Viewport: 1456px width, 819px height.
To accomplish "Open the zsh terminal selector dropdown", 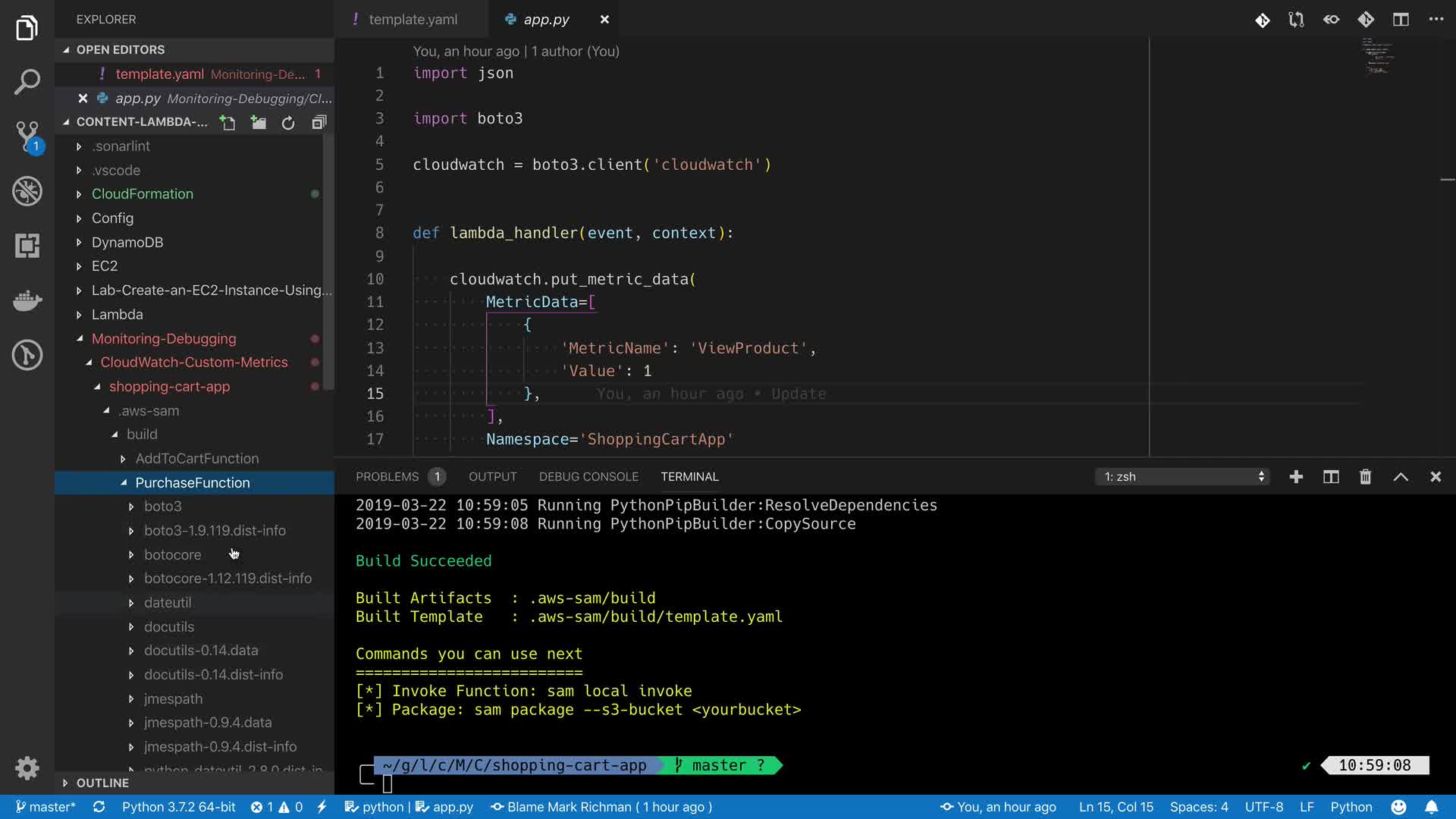I will coord(1183,476).
